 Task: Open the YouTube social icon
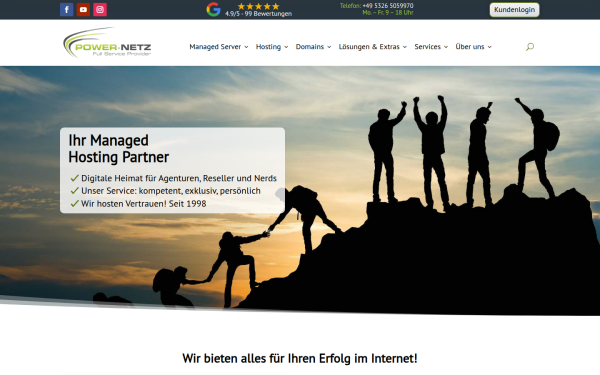point(83,10)
